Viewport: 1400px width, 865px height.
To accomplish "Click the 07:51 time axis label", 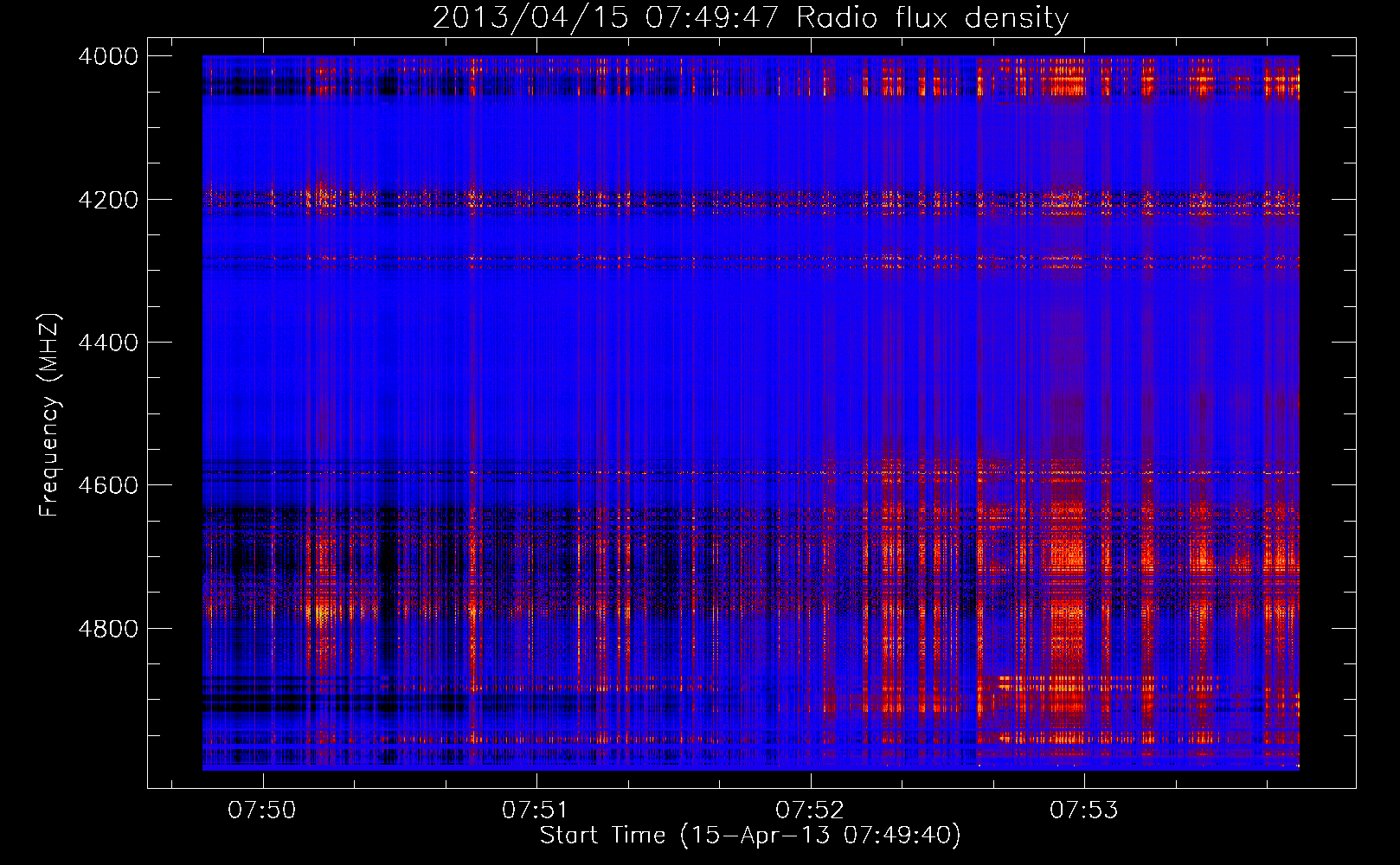I will click(536, 810).
